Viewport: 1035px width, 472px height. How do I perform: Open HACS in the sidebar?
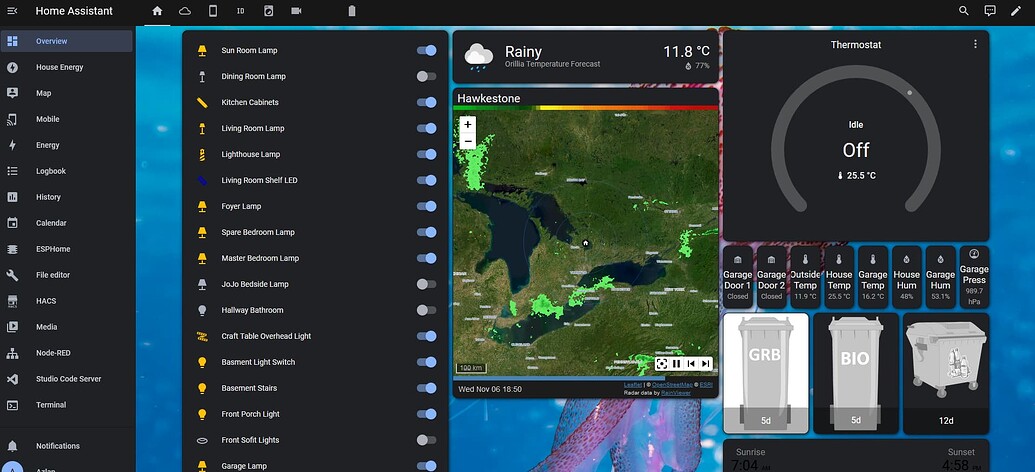(x=67, y=301)
